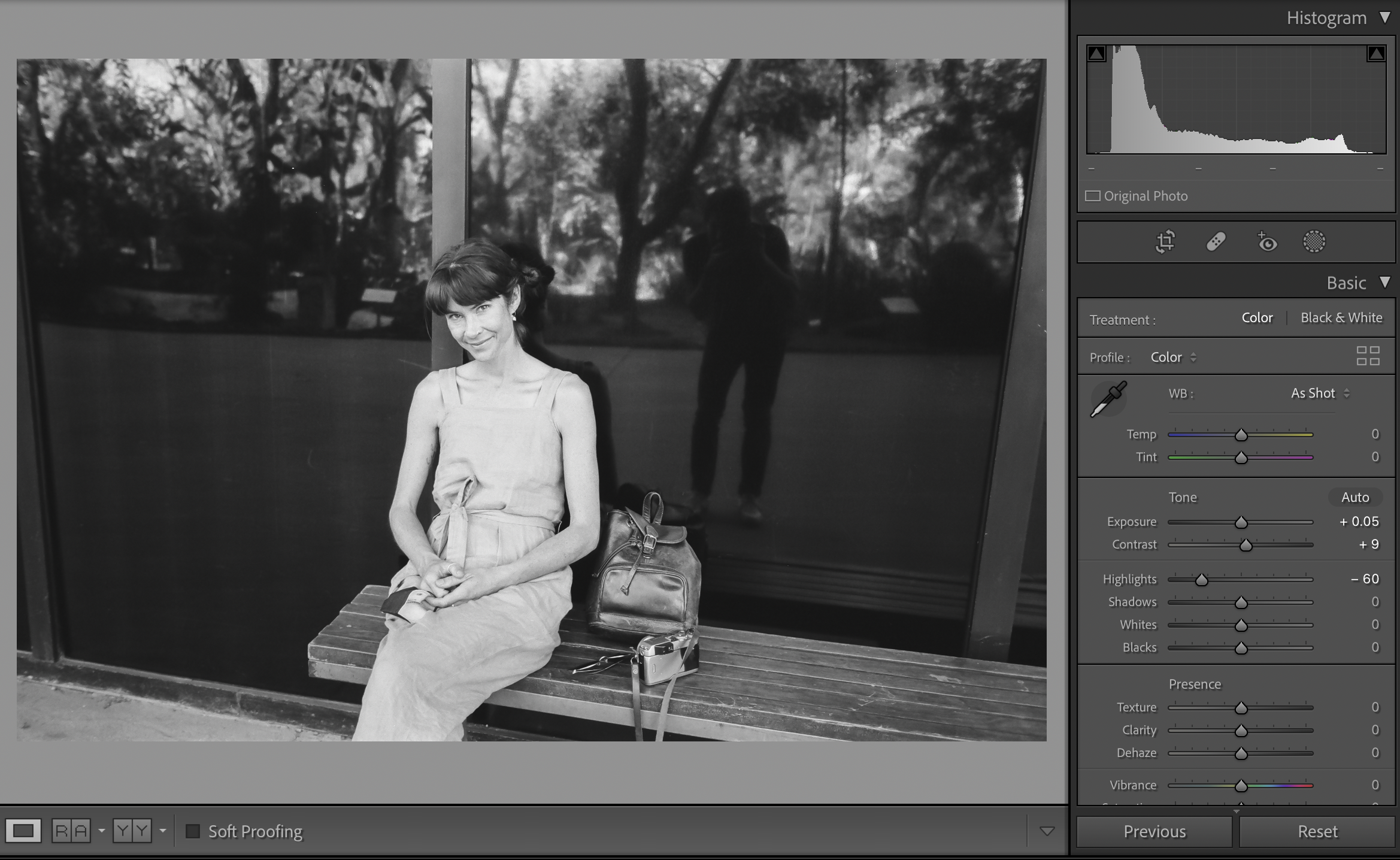Select the Healing tool bandage icon

pyautogui.click(x=1216, y=242)
